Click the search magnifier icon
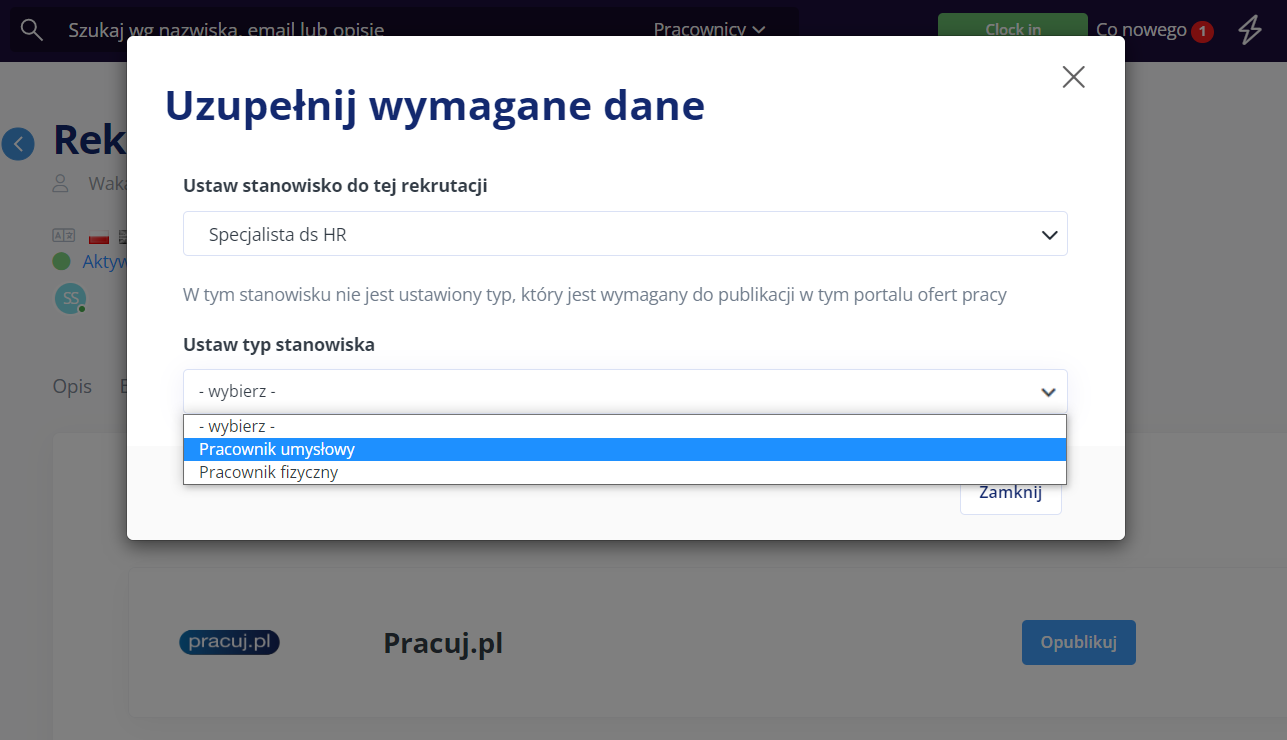This screenshot has height=740, width=1287. click(31, 29)
